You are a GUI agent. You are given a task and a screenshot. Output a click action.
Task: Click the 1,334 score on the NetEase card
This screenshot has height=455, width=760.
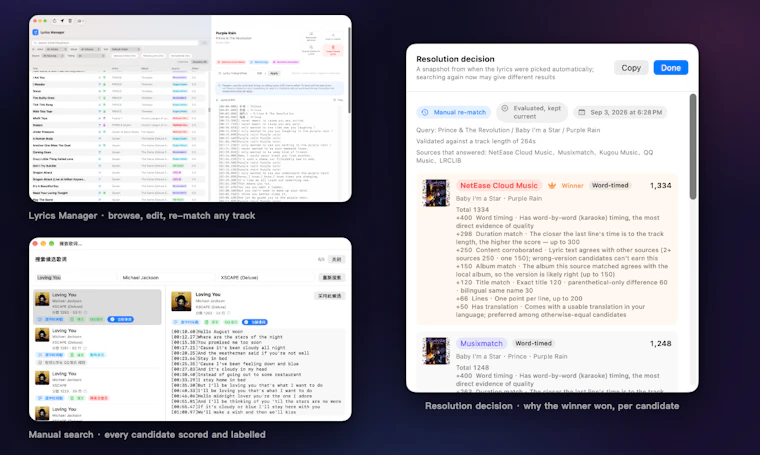click(660, 186)
